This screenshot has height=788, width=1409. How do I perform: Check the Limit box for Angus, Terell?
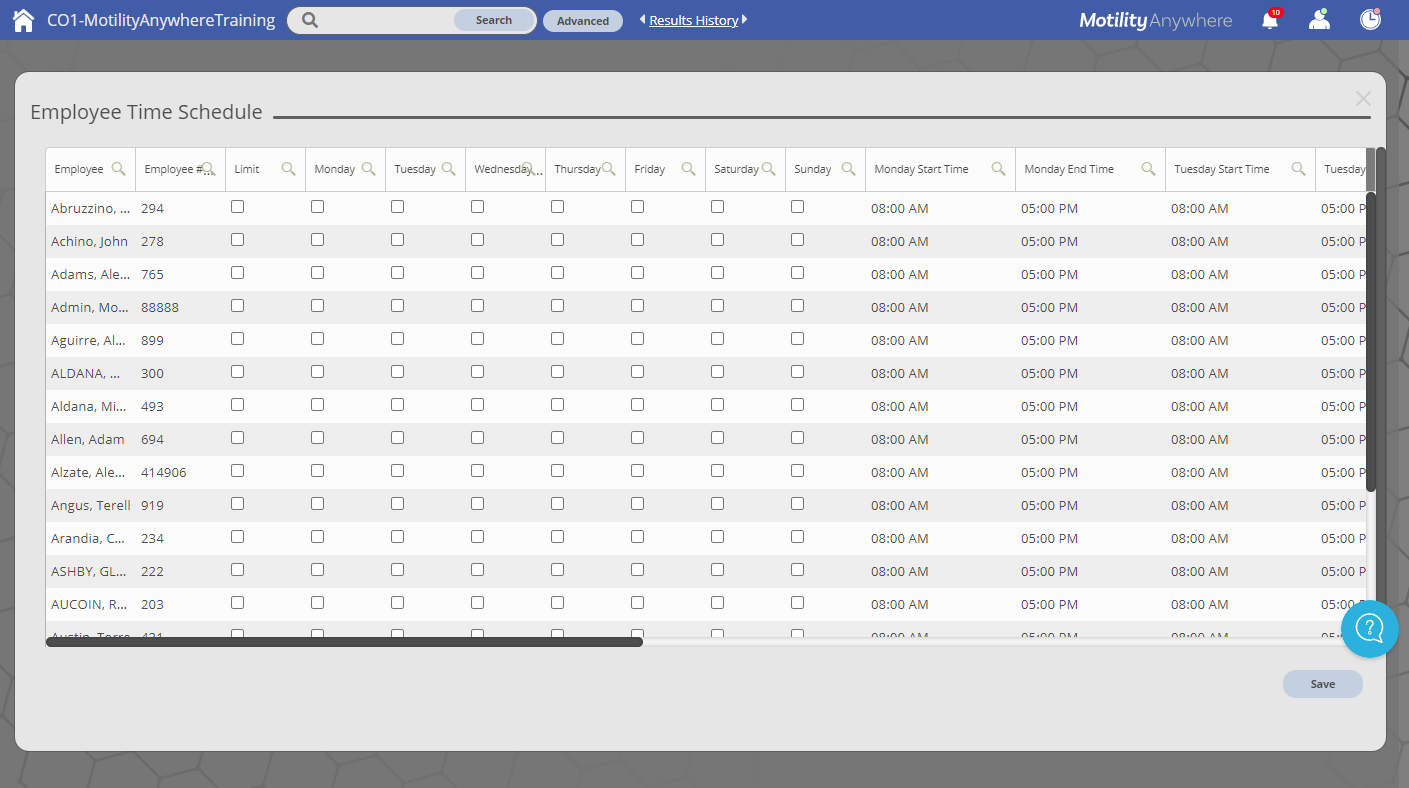237,503
